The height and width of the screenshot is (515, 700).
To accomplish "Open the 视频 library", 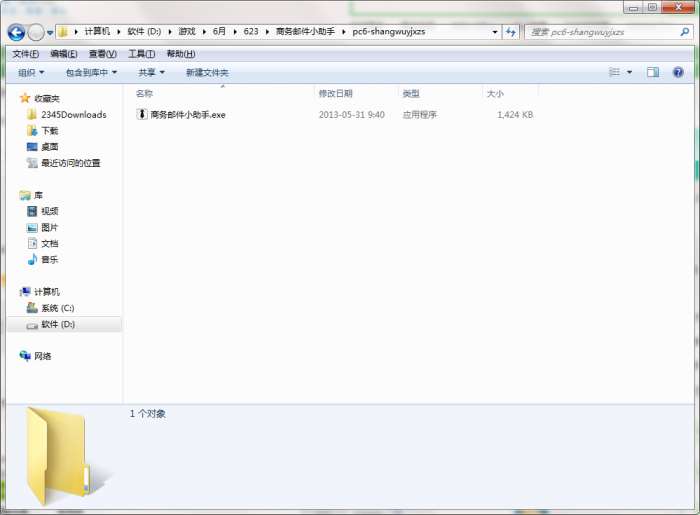I will [x=50, y=211].
